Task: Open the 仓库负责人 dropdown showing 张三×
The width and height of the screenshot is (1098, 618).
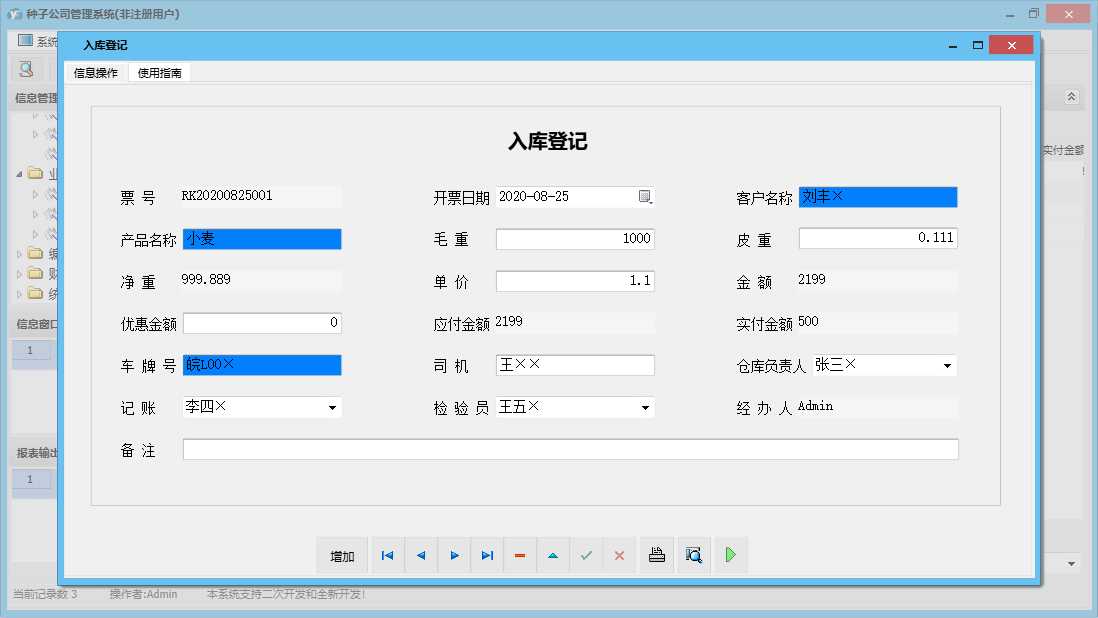Action: click(946, 365)
